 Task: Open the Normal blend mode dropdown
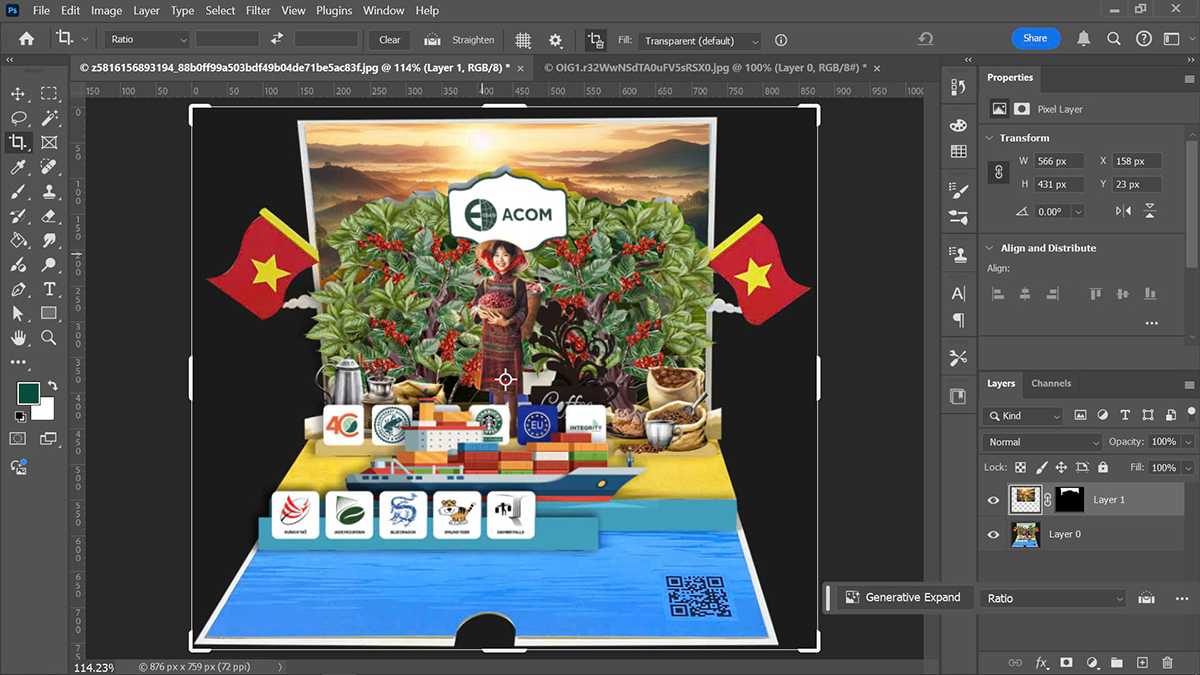[x=1042, y=442]
